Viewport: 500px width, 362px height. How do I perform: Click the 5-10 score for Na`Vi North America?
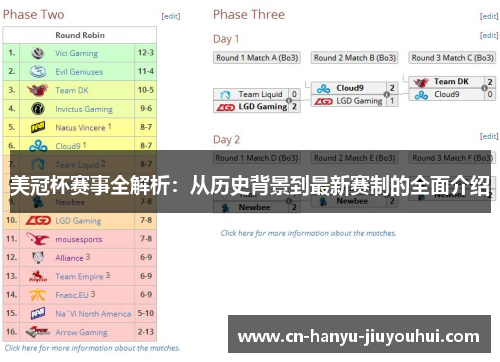pyautogui.click(x=146, y=313)
